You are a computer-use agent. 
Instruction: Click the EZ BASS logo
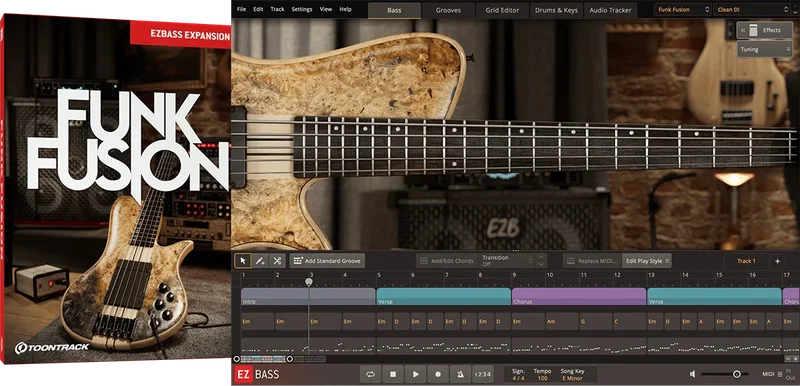[x=258, y=375]
